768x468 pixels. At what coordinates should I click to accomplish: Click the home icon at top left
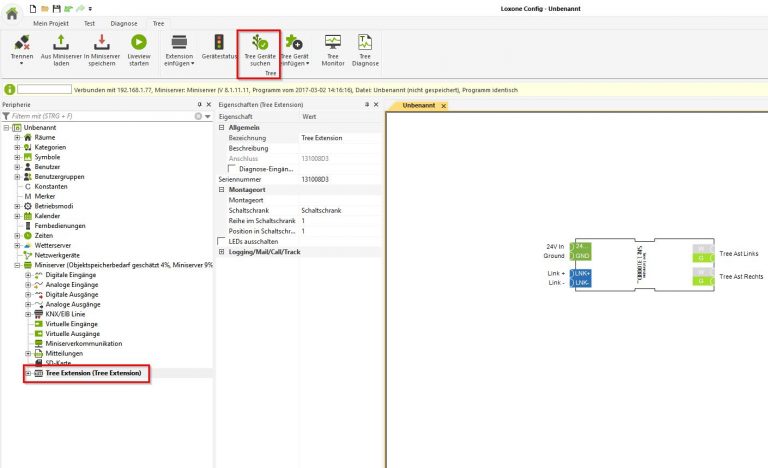pyautogui.click(x=12, y=12)
